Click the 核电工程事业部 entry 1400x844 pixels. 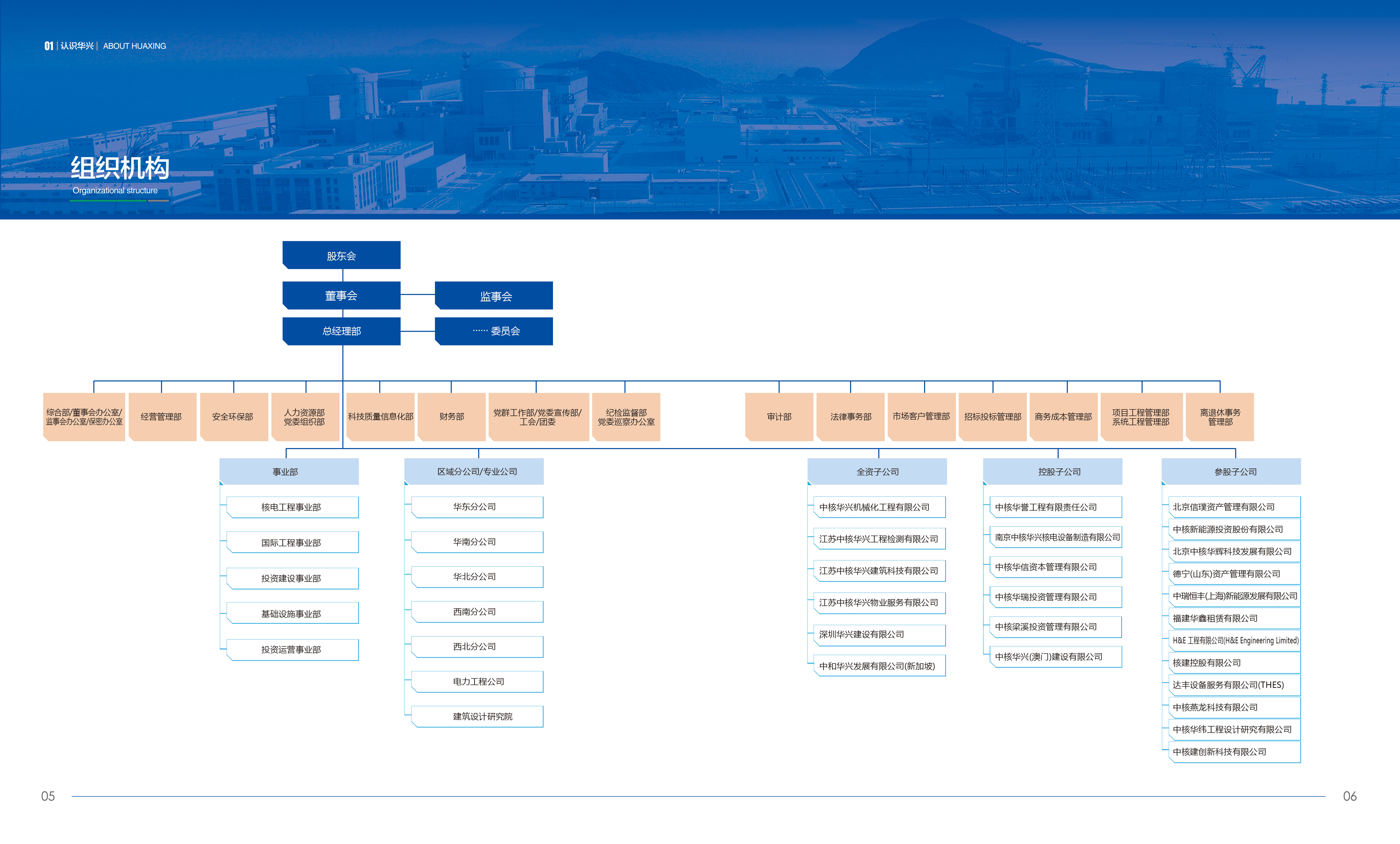point(293,507)
